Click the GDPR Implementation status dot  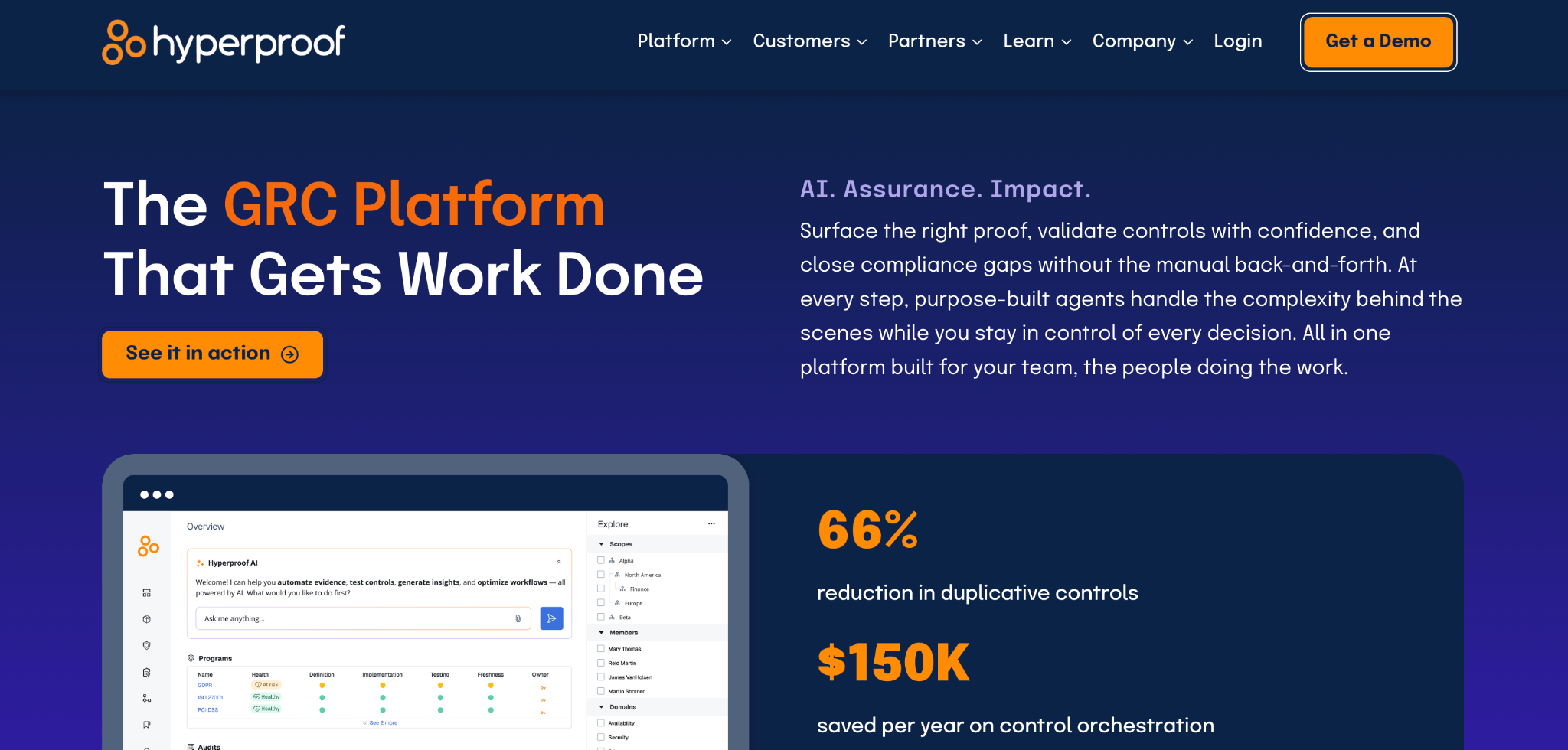coord(383,686)
